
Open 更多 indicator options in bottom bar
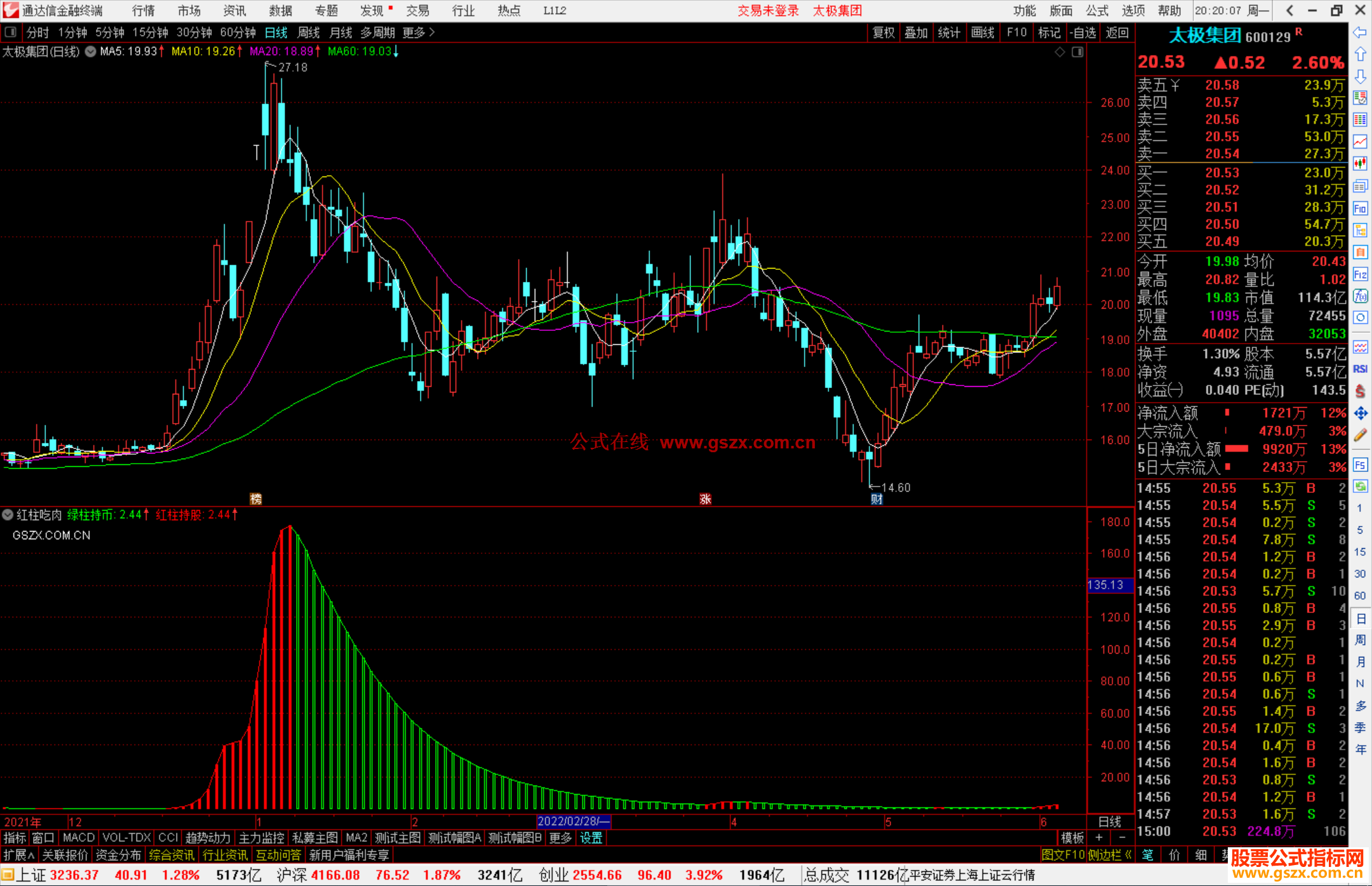click(560, 838)
